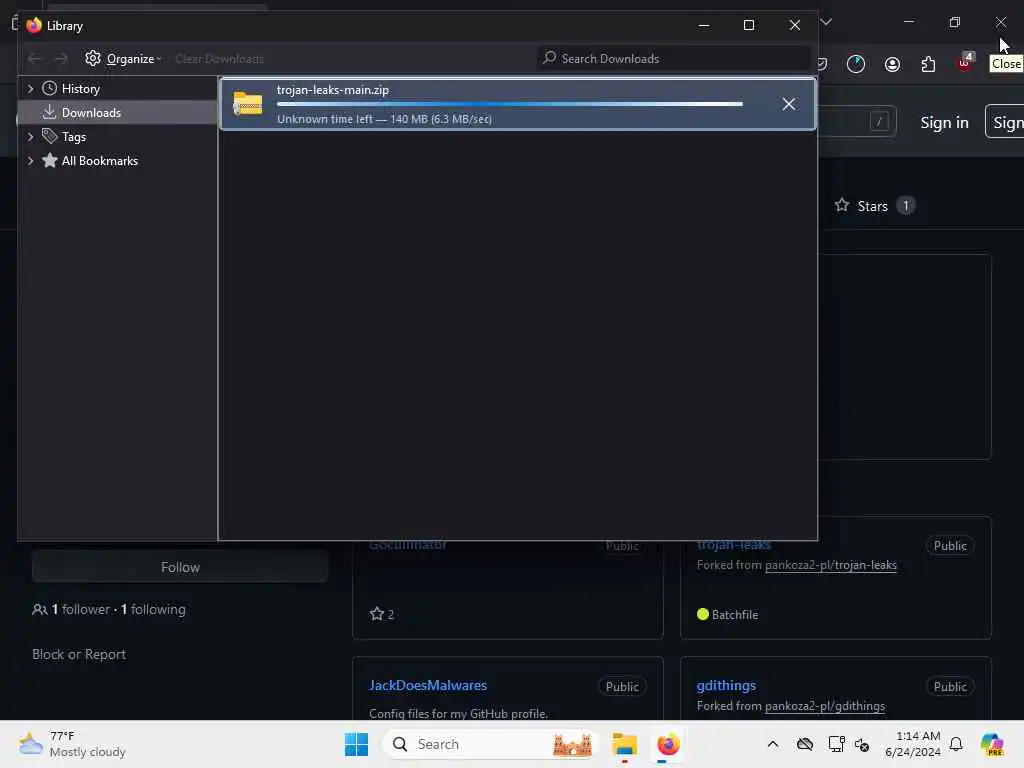Open the Firefox tab list chevron
This screenshot has height=768, width=1024.
[826, 22]
